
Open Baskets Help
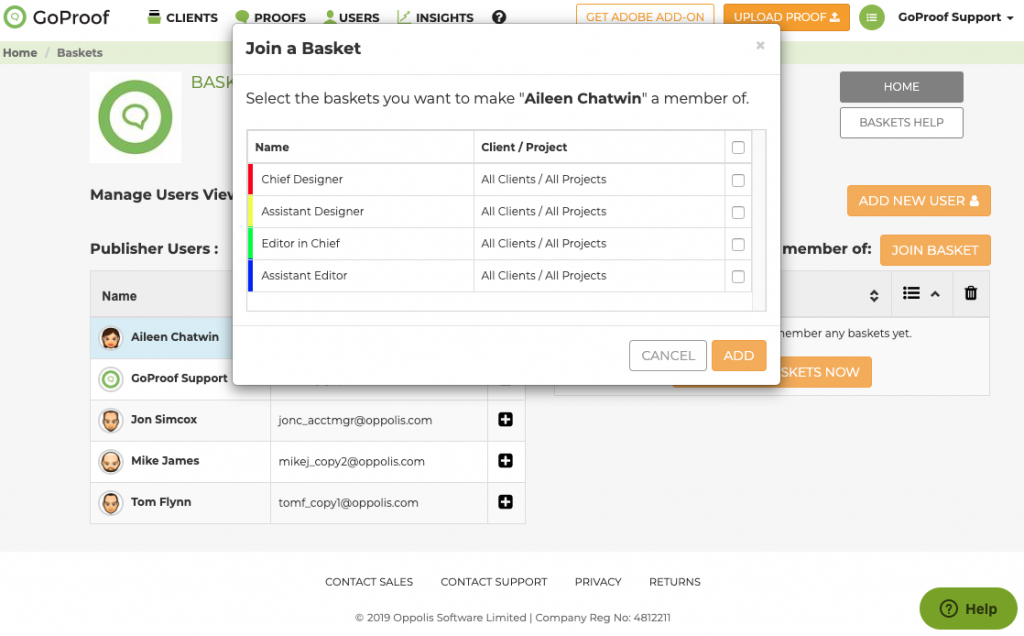[901, 123]
